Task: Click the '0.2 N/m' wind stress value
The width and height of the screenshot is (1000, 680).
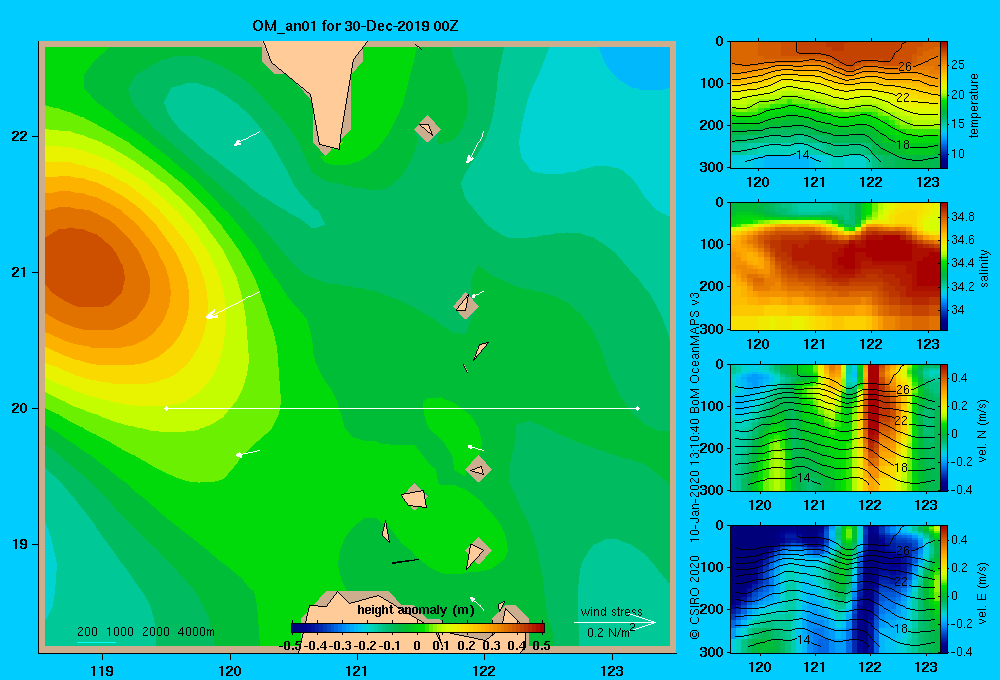Action: 608,633
